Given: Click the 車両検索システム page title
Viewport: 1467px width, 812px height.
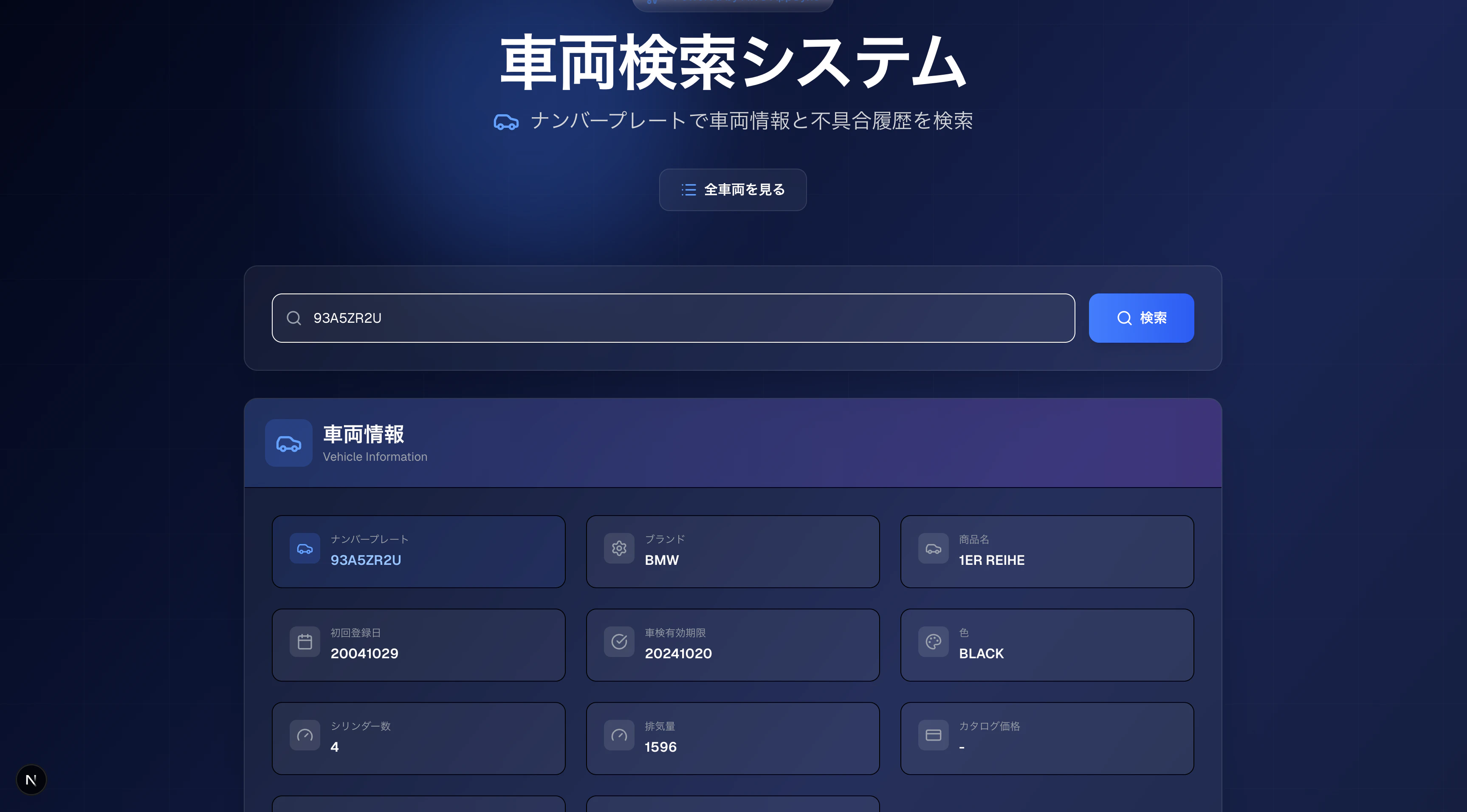Looking at the screenshot, I should pyautogui.click(x=733, y=62).
